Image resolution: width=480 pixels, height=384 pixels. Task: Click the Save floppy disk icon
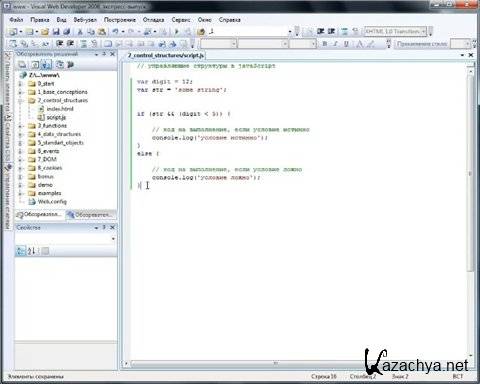coord(56,32)
